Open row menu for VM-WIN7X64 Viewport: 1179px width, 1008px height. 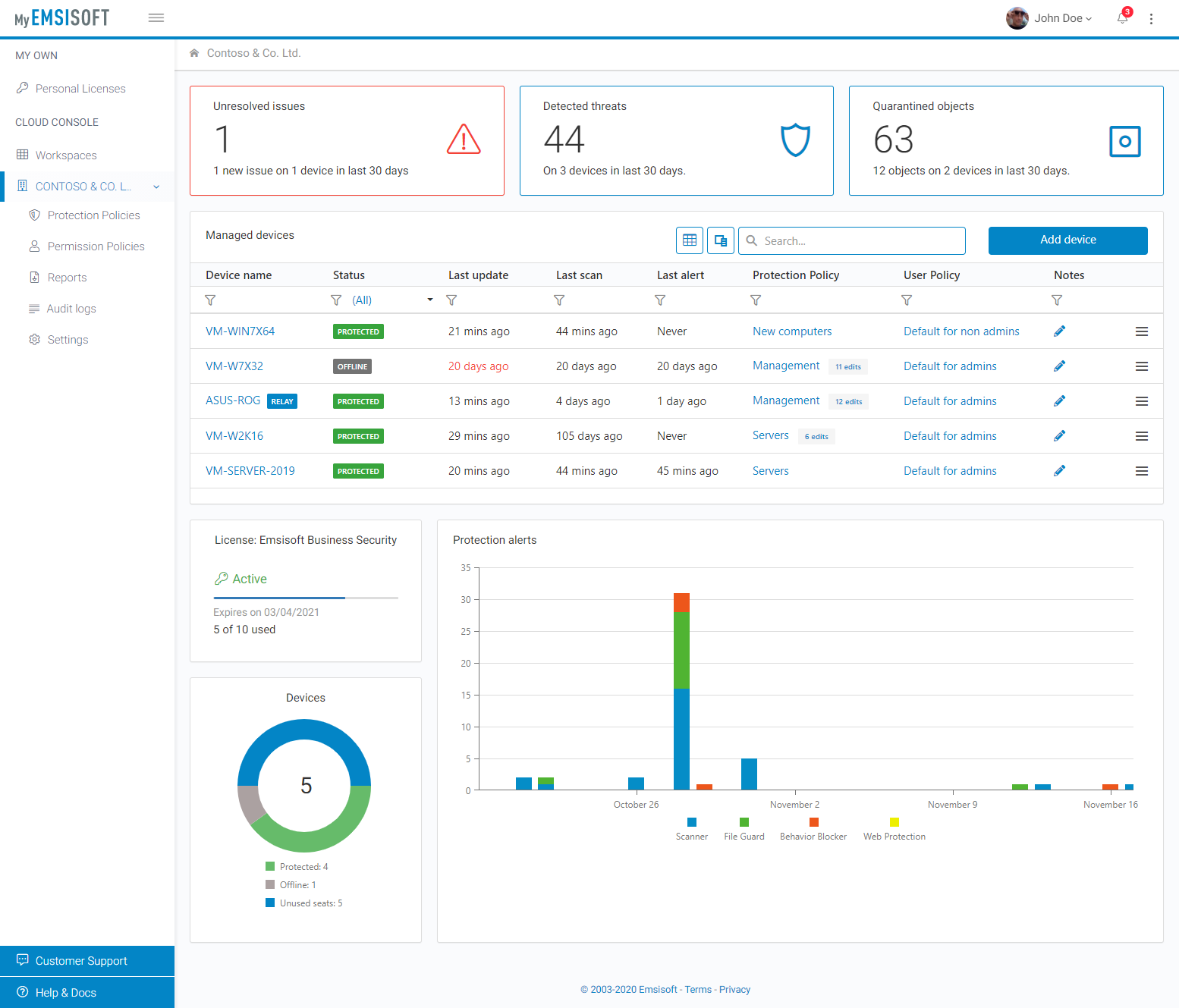point(1142,331)
